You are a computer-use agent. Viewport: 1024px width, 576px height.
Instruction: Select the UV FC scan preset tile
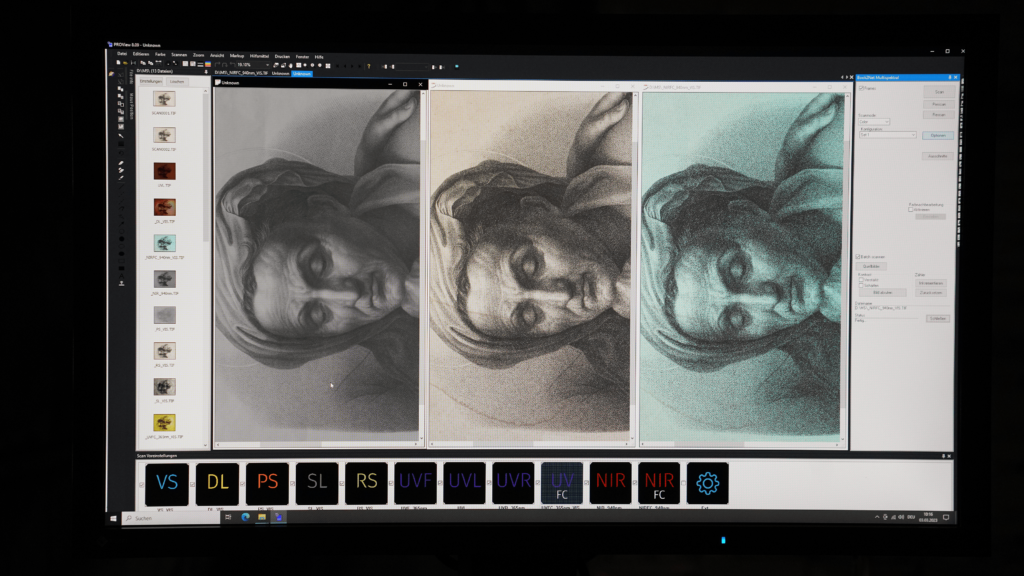tap(562, 483)
